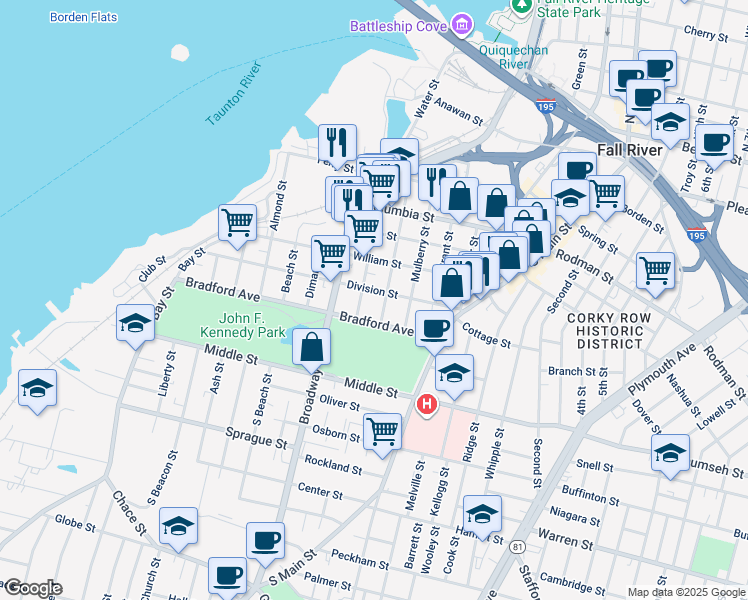Screen dimensions: 748x600
Task: Click the I-195 shield near Anawan St
Action: click(x=545, y=105)
